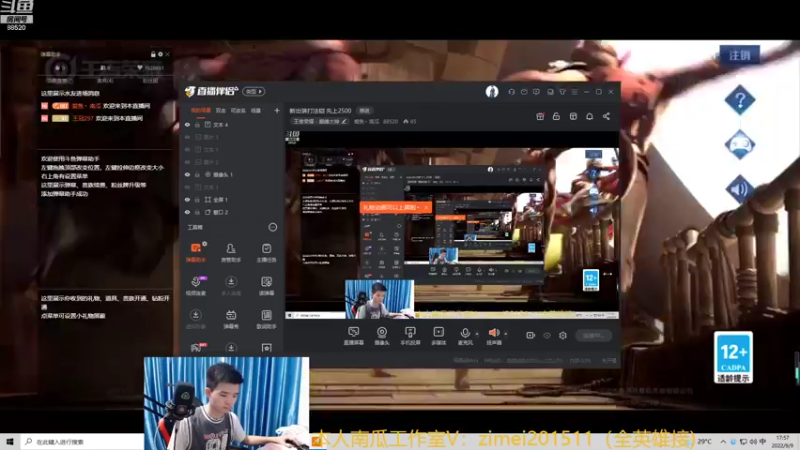This screenshot has width=800, height=450.
Task: Open the gear settings in bottom bar
Action: pos(563,335)
